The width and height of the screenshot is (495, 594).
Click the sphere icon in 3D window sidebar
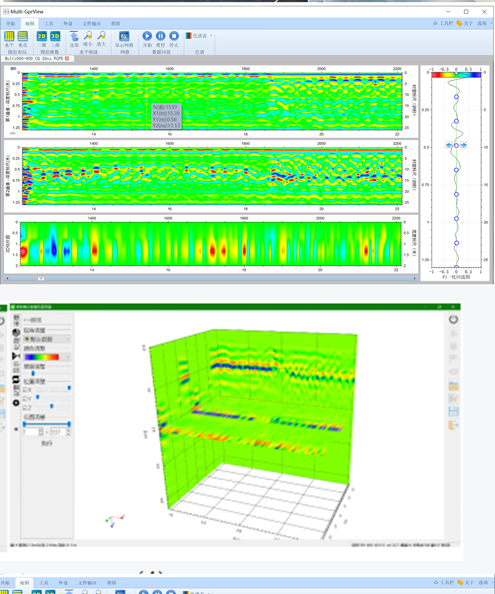click(16, 333)
